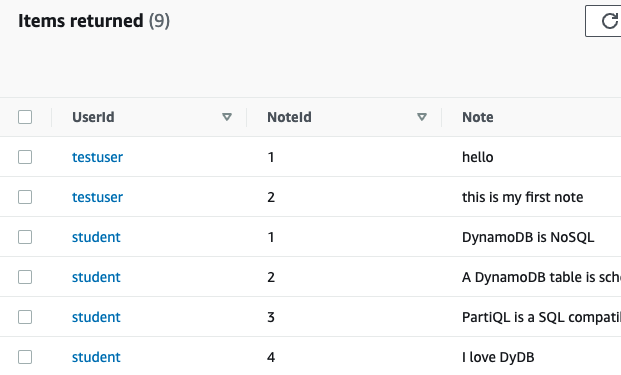Open the UserId column sort dropdown arrow
The width and height of the screenshot is (621, 375).
coord(227,117)
